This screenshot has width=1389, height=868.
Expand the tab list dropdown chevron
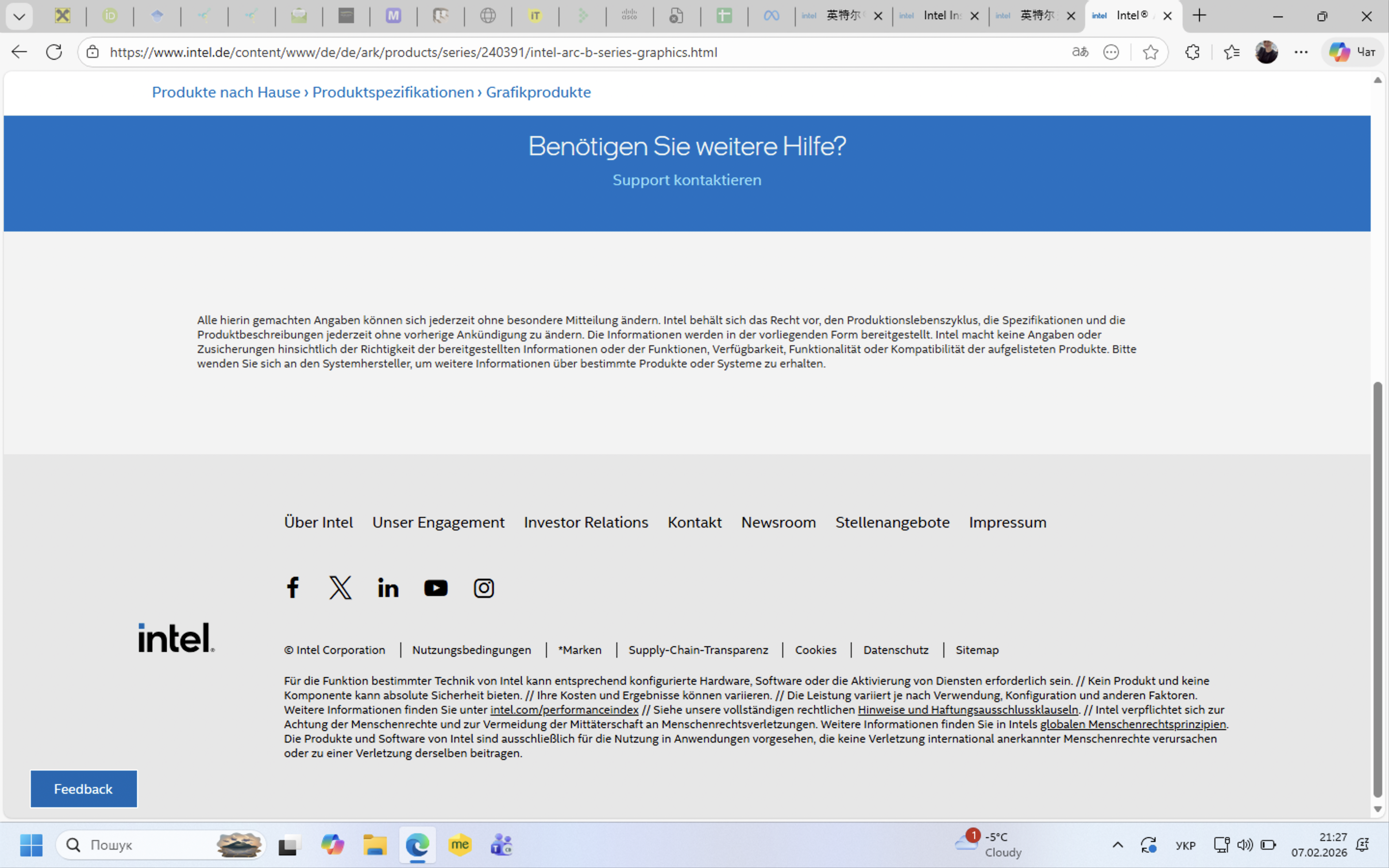pyautogui.click(x=19, y=16)
